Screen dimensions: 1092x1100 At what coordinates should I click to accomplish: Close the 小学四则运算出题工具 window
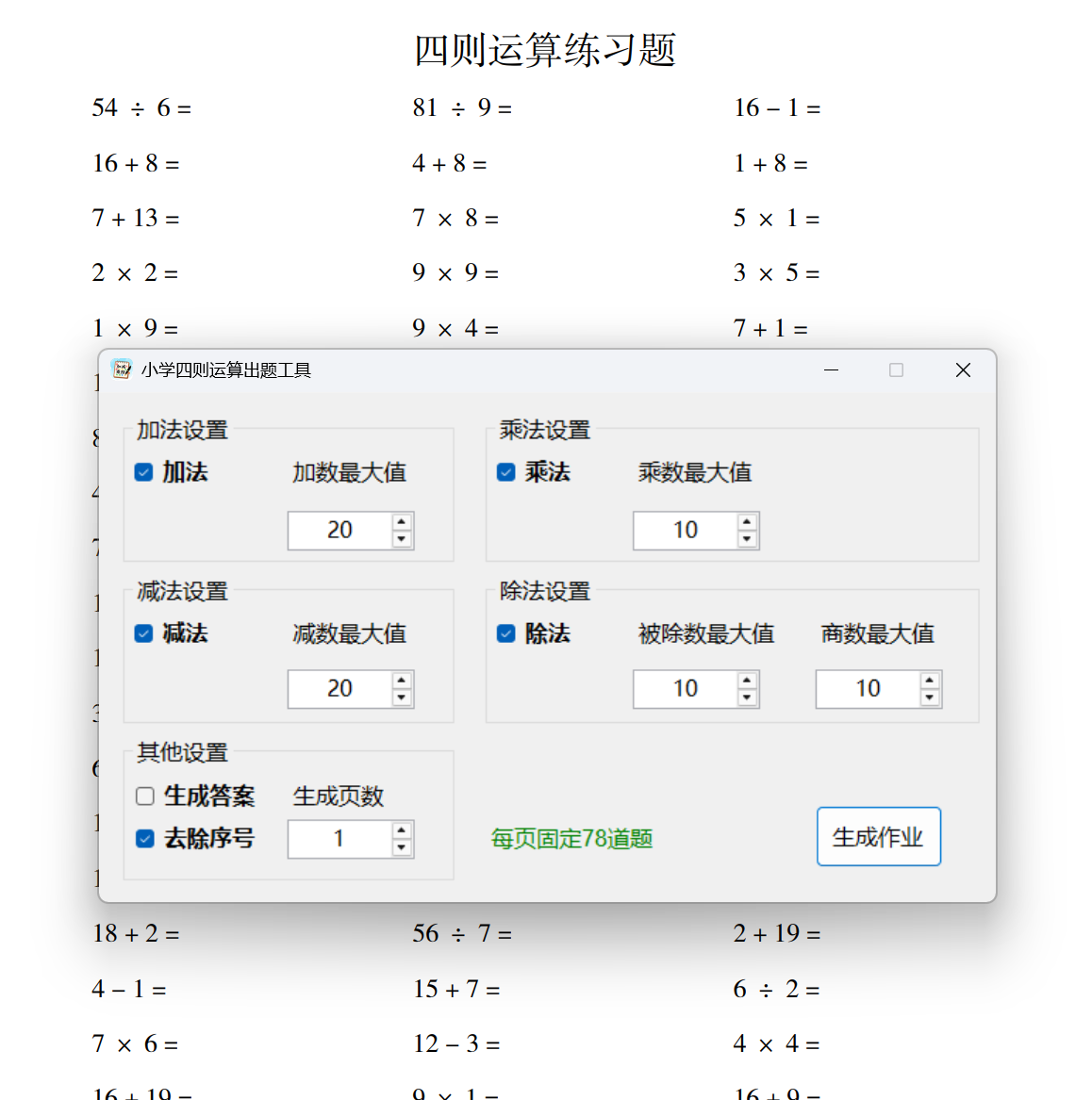(x=963, y=369)
